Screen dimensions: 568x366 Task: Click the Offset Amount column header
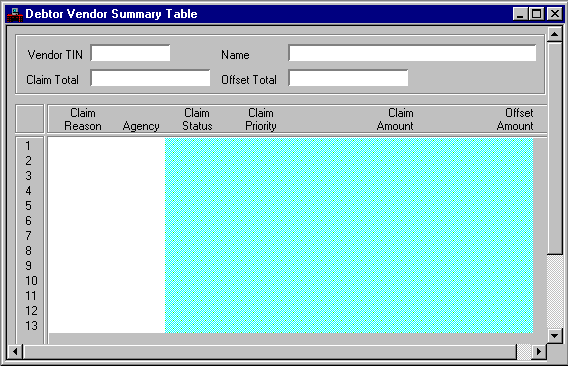[515, 119]
